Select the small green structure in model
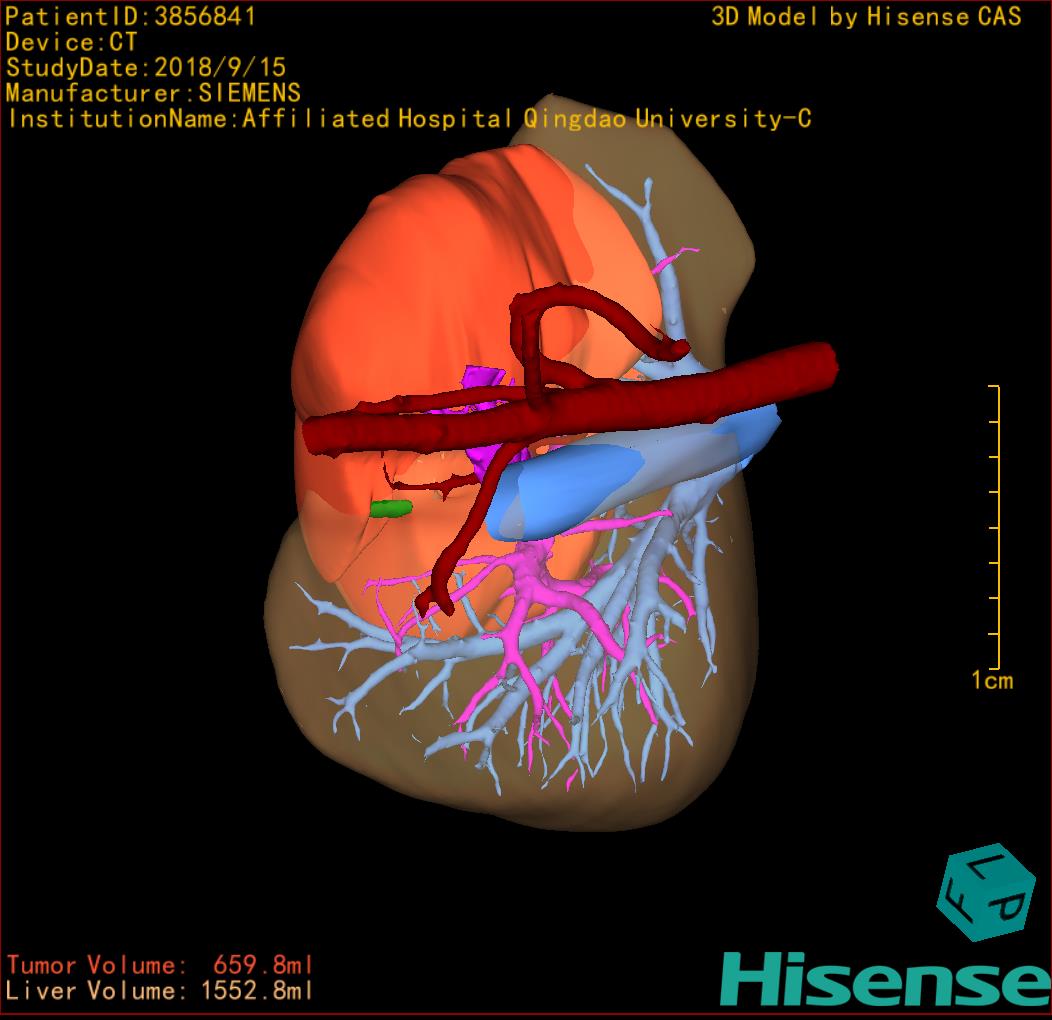The height and width of the screenshot is (1020, 1052). click(x=390, y=509)
